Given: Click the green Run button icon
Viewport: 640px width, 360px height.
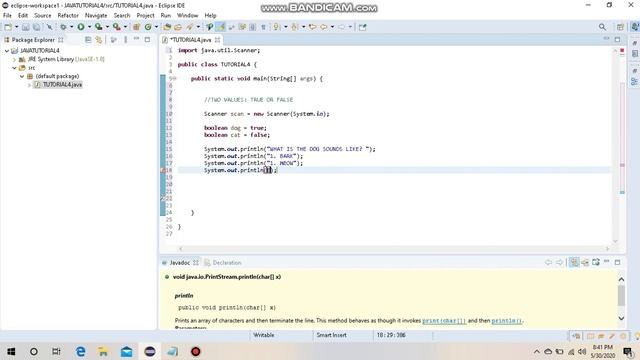Looking at the screenshot, I should [x=81, y=27].
